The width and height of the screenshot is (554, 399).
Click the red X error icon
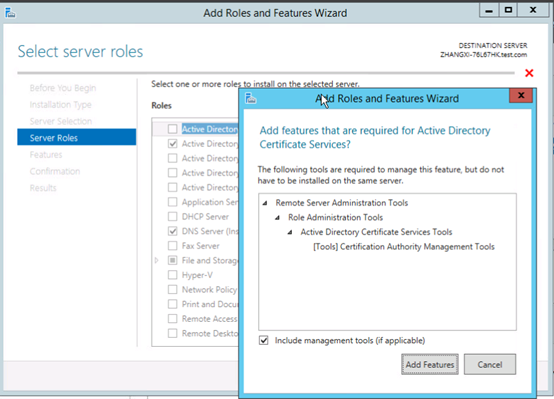529,73
